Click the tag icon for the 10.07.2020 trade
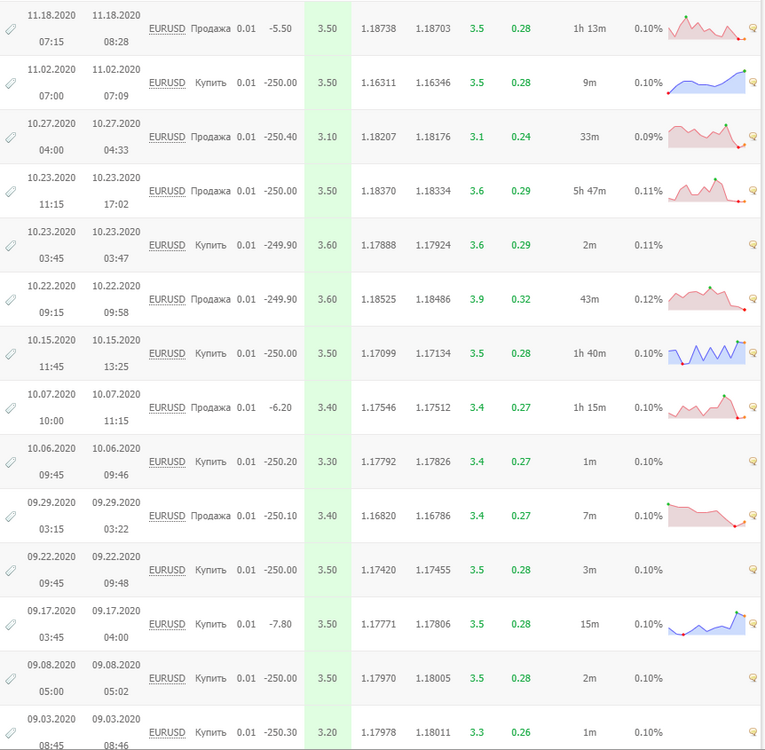Image resolution: width=765 pixels, height=750 pixels. [11, 408]
